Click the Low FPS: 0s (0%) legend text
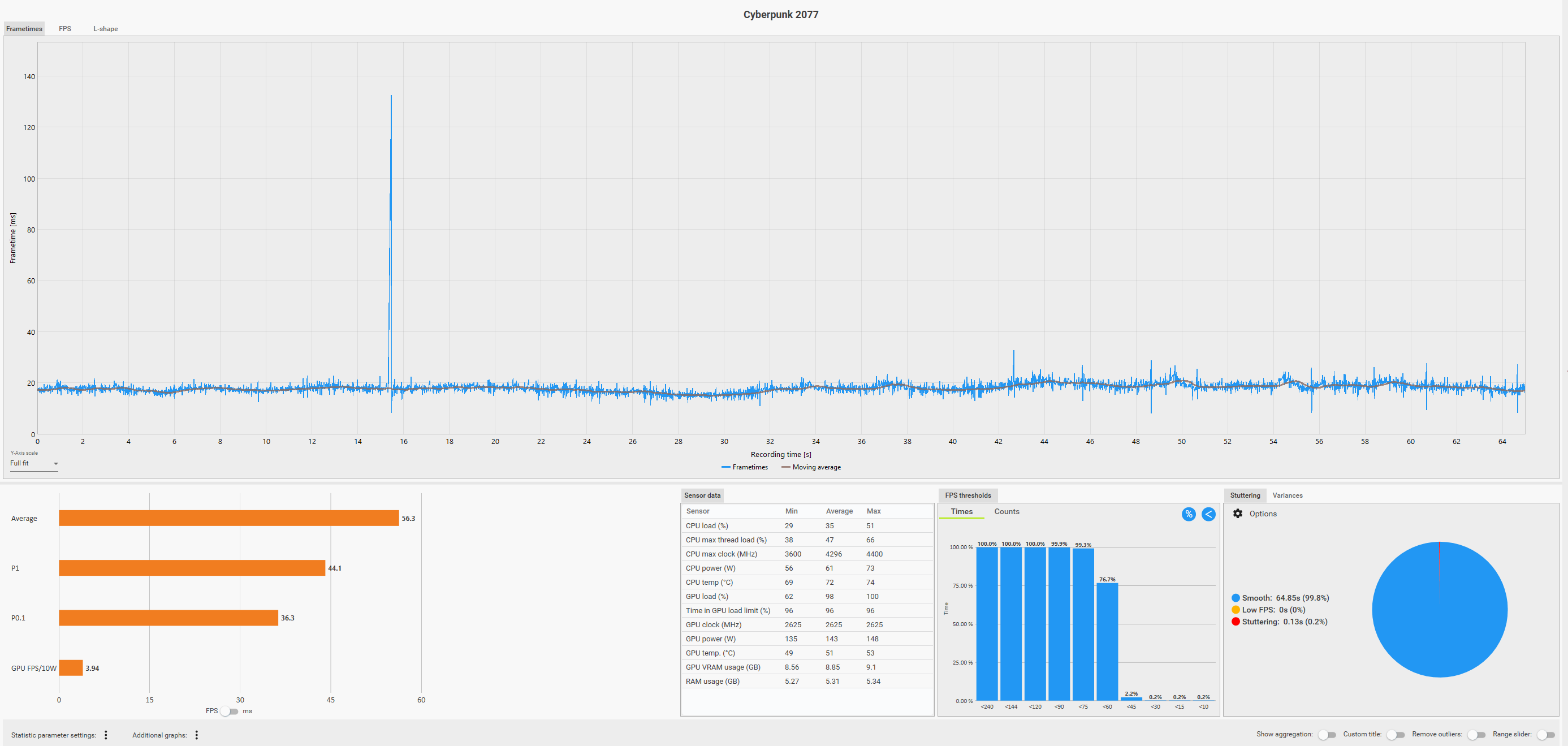 point(1273,610)
